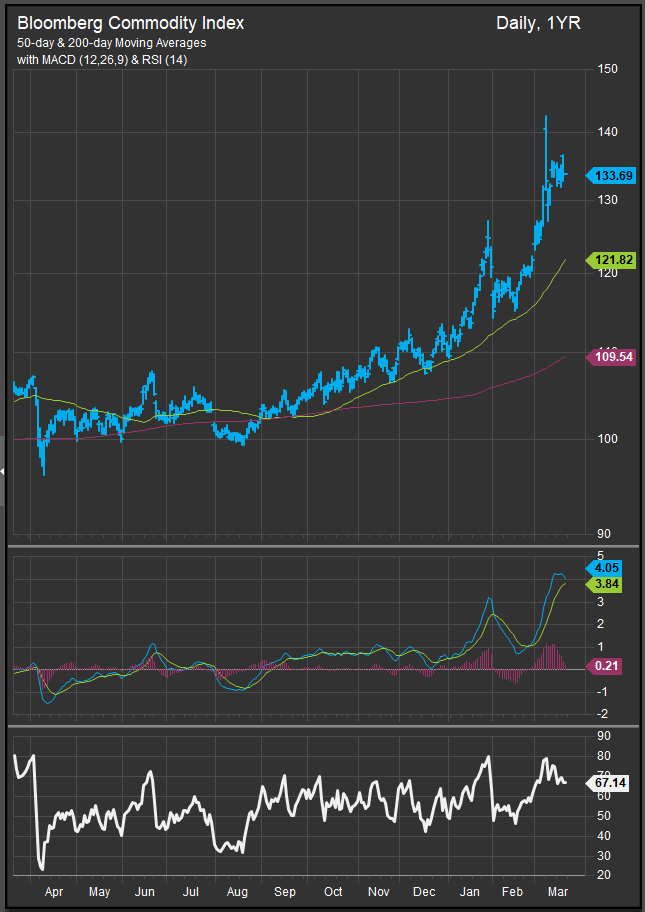Select the Jan label on the time axis
The image size is (645, 912).
pyautogui.click(x=470, y=891)
